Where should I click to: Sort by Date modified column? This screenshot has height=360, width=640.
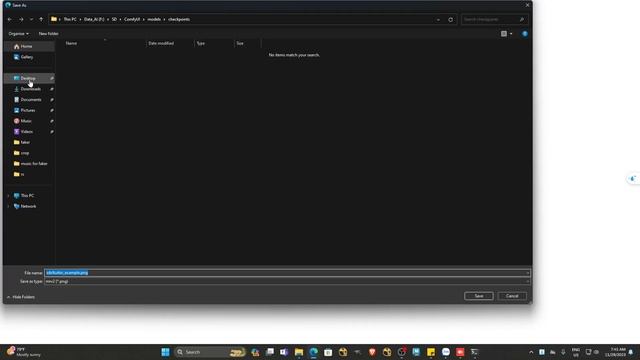[x=161, y=43]
